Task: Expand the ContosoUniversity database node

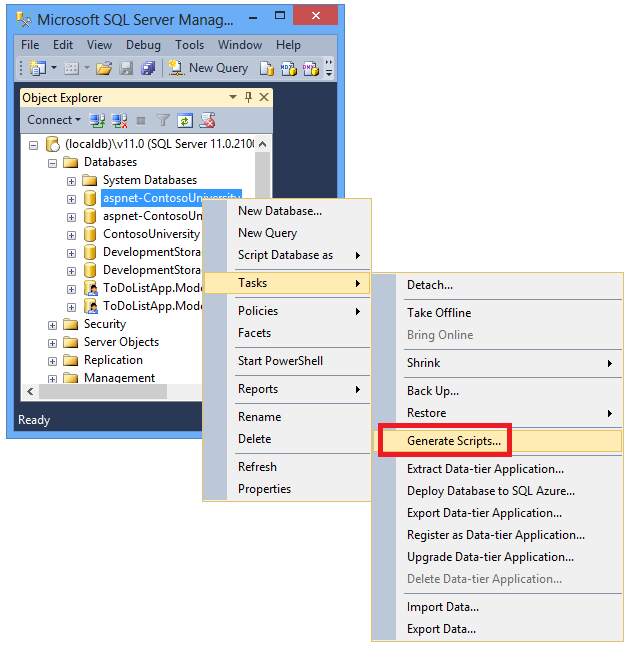Action: (71, 235)
